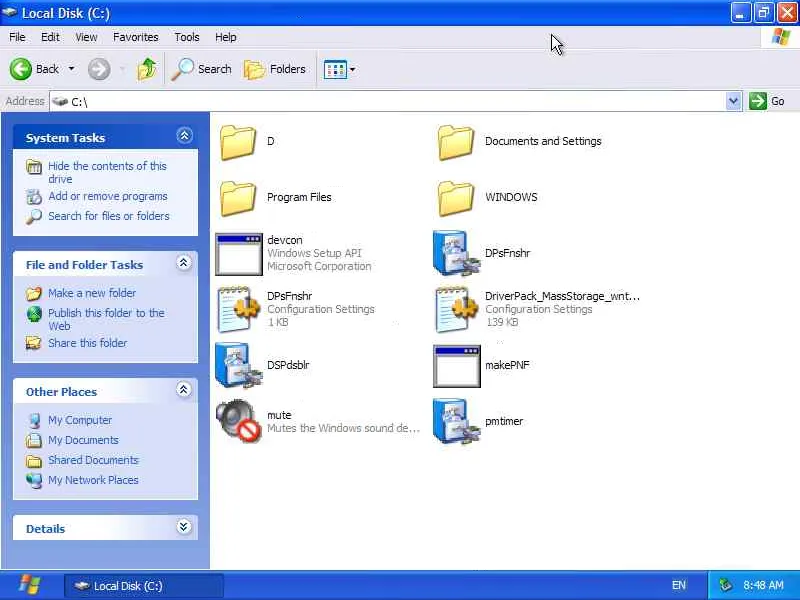
Task: Select the mute speaker icon
Action: [239, 421]
